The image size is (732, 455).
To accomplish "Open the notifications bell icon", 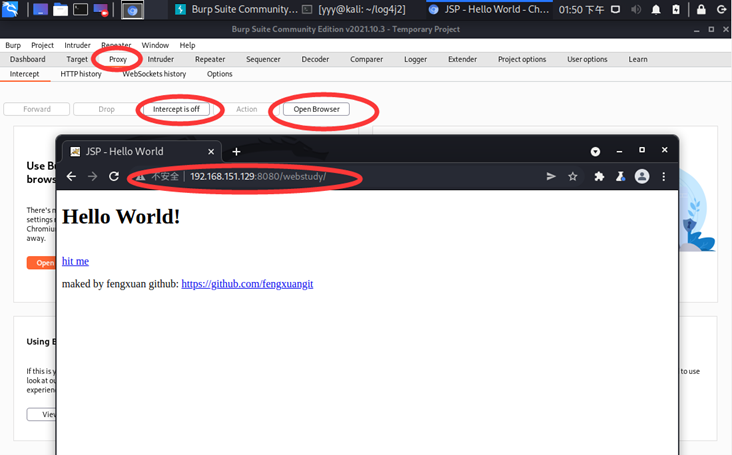I will pos(656,9).
